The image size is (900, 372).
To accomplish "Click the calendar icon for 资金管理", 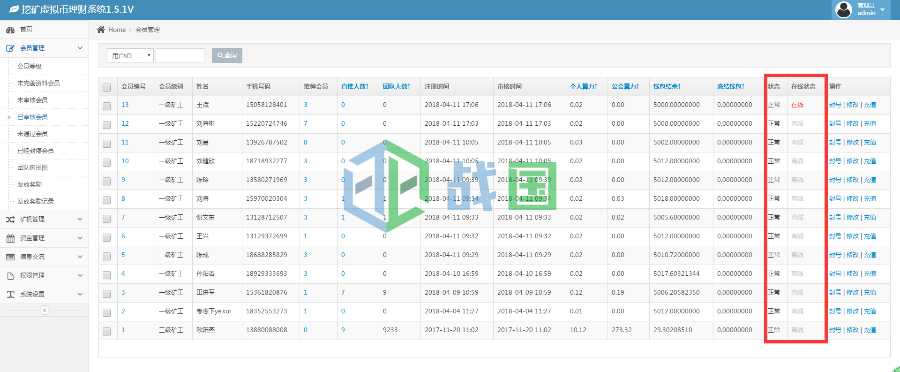I will [x=10, y=238].
